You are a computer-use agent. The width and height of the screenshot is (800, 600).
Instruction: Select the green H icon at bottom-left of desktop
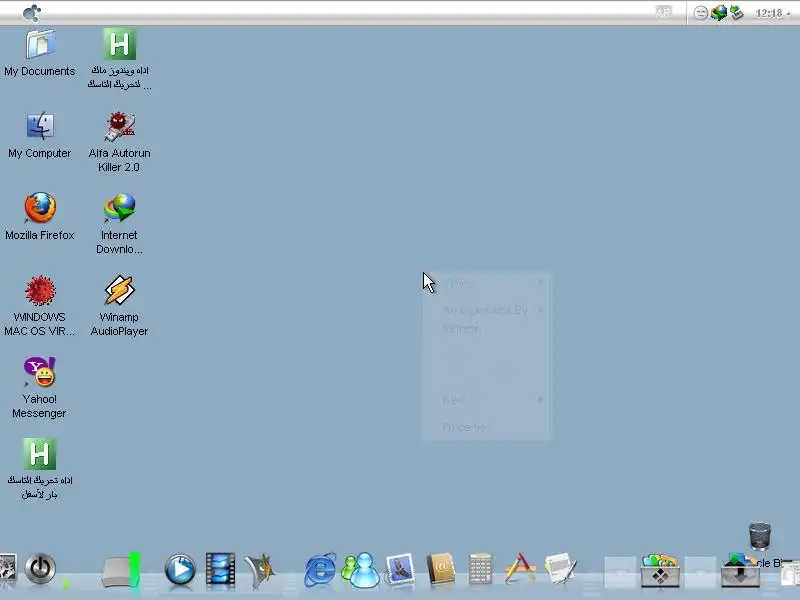[40, 454]
